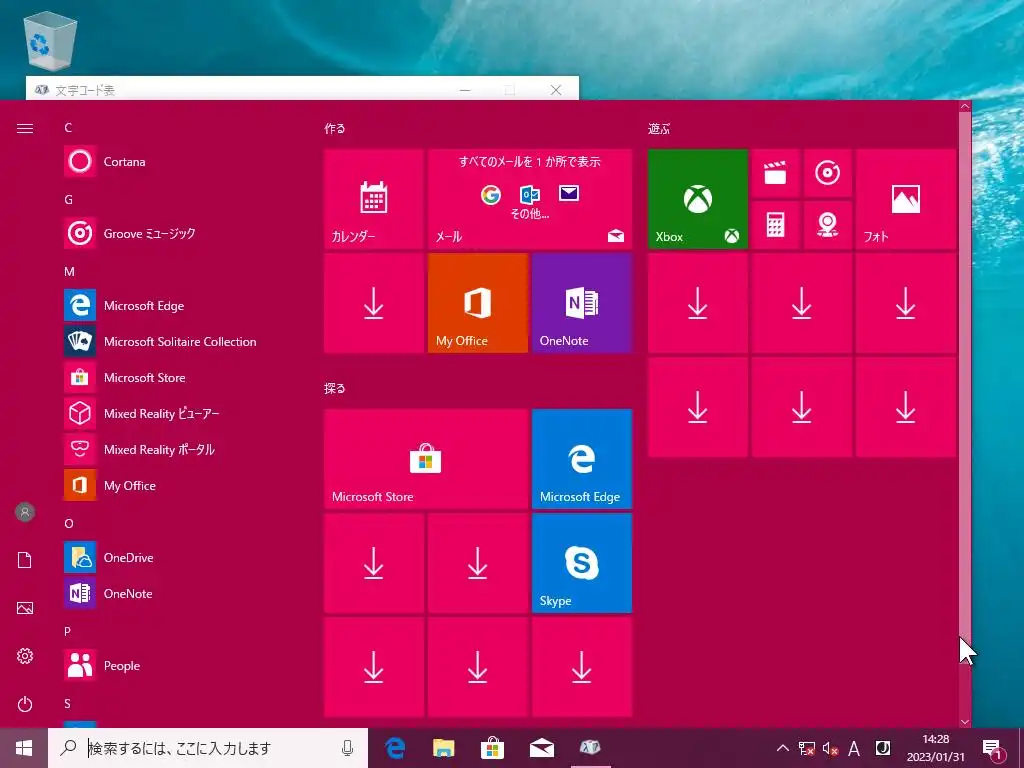Open Pictures from Start sidebar
Screen dimensions: 1024x768
pyautogui.click(x=25, y=608)
